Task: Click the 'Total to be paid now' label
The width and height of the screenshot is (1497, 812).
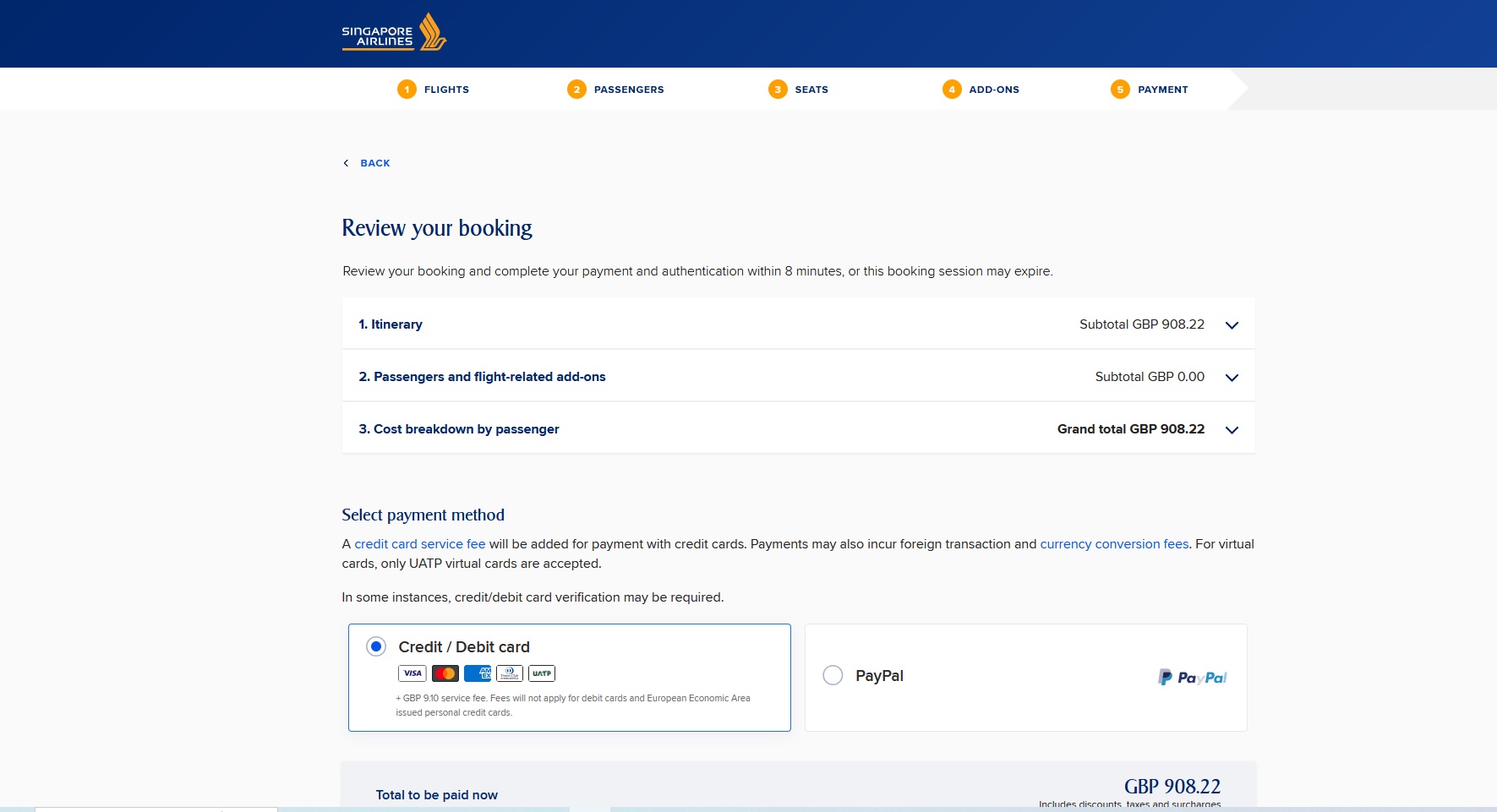Action: point(437,795)
